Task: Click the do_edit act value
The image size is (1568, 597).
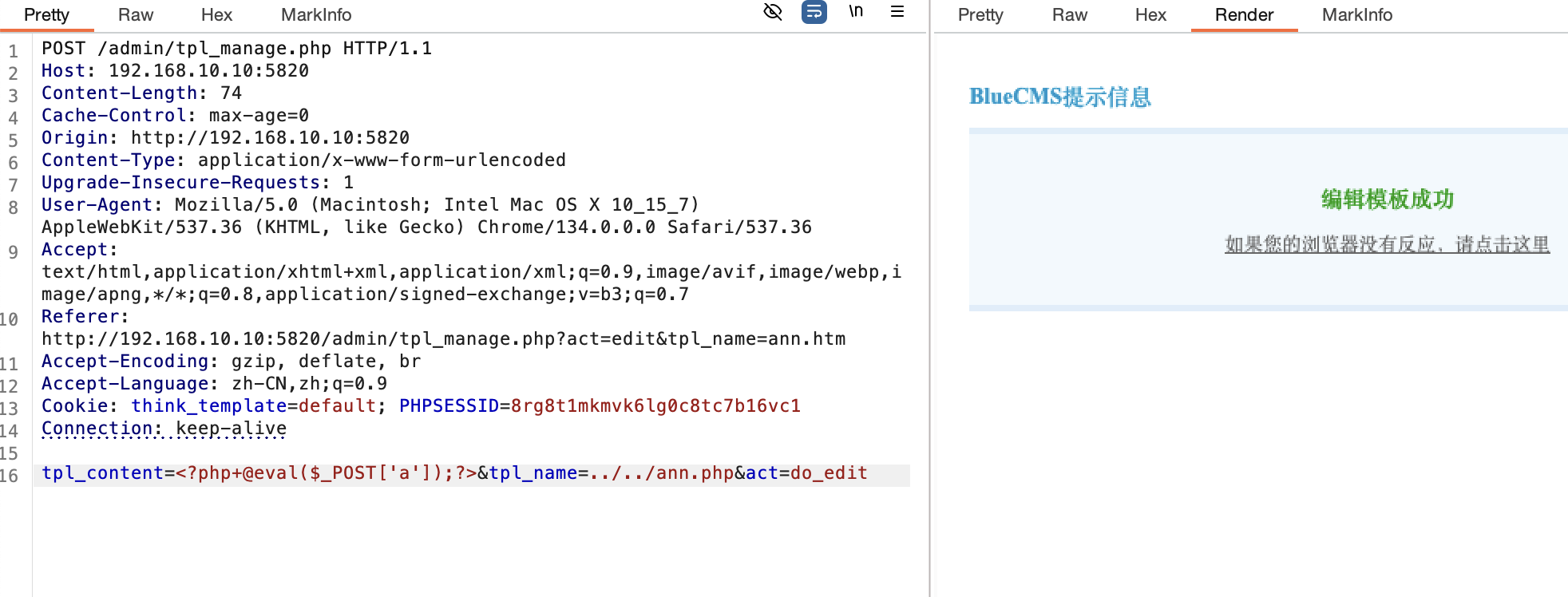Action: tap(829, 473)
